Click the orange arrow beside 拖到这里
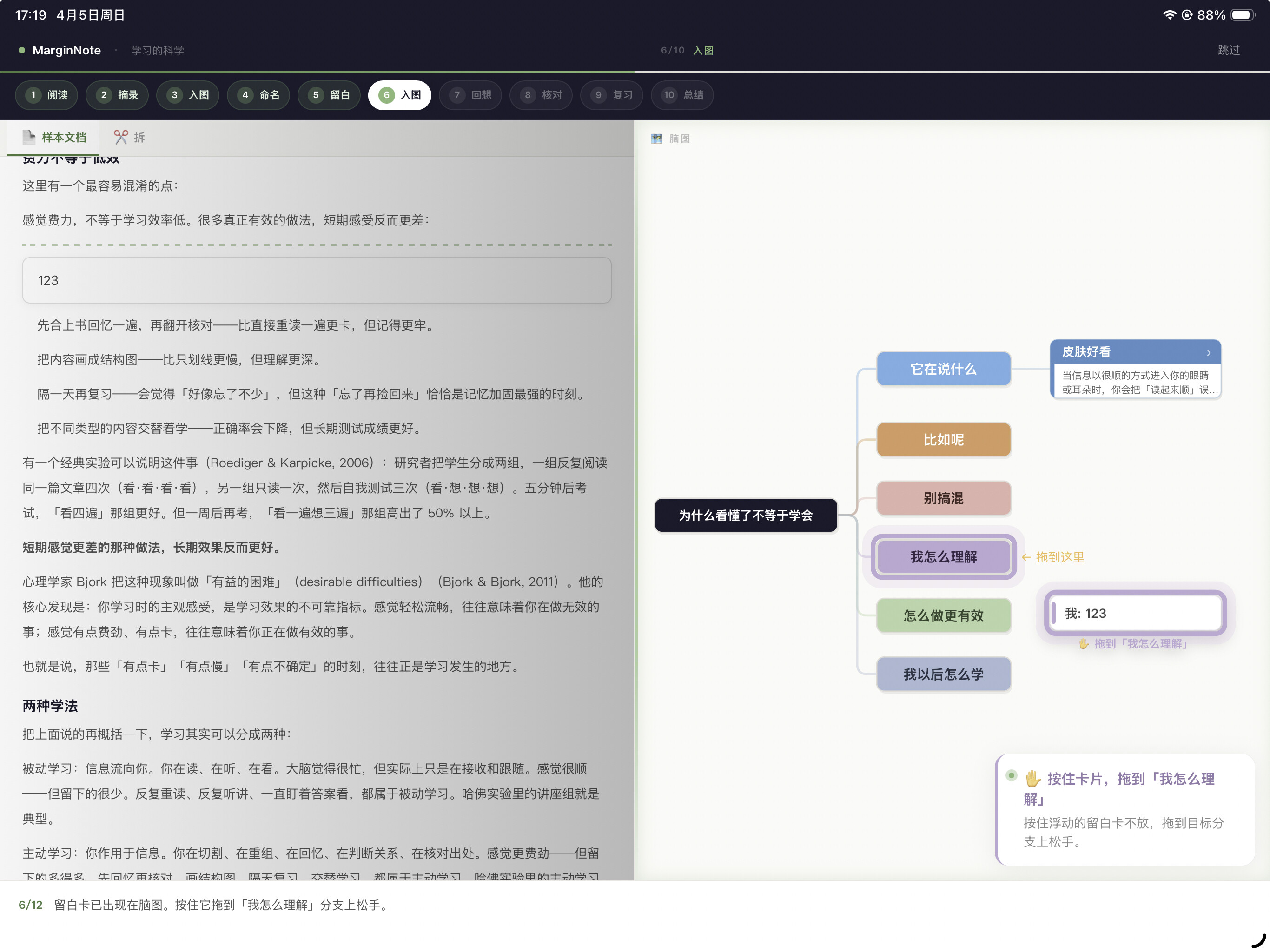The height and width of the screenshot is (952, 1270). click(1026, 557)
